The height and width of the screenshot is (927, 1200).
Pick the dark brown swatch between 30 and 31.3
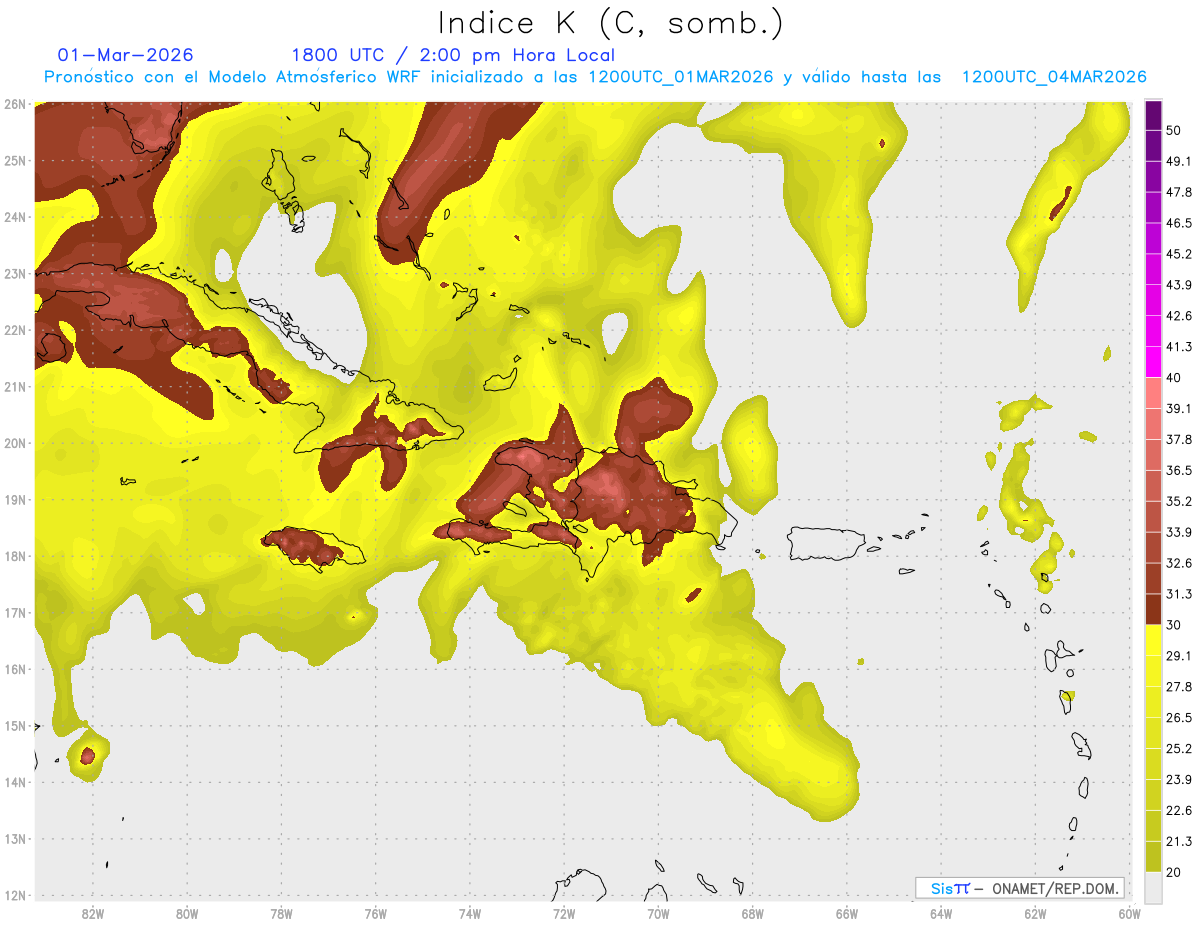[x=1153, y=609]
